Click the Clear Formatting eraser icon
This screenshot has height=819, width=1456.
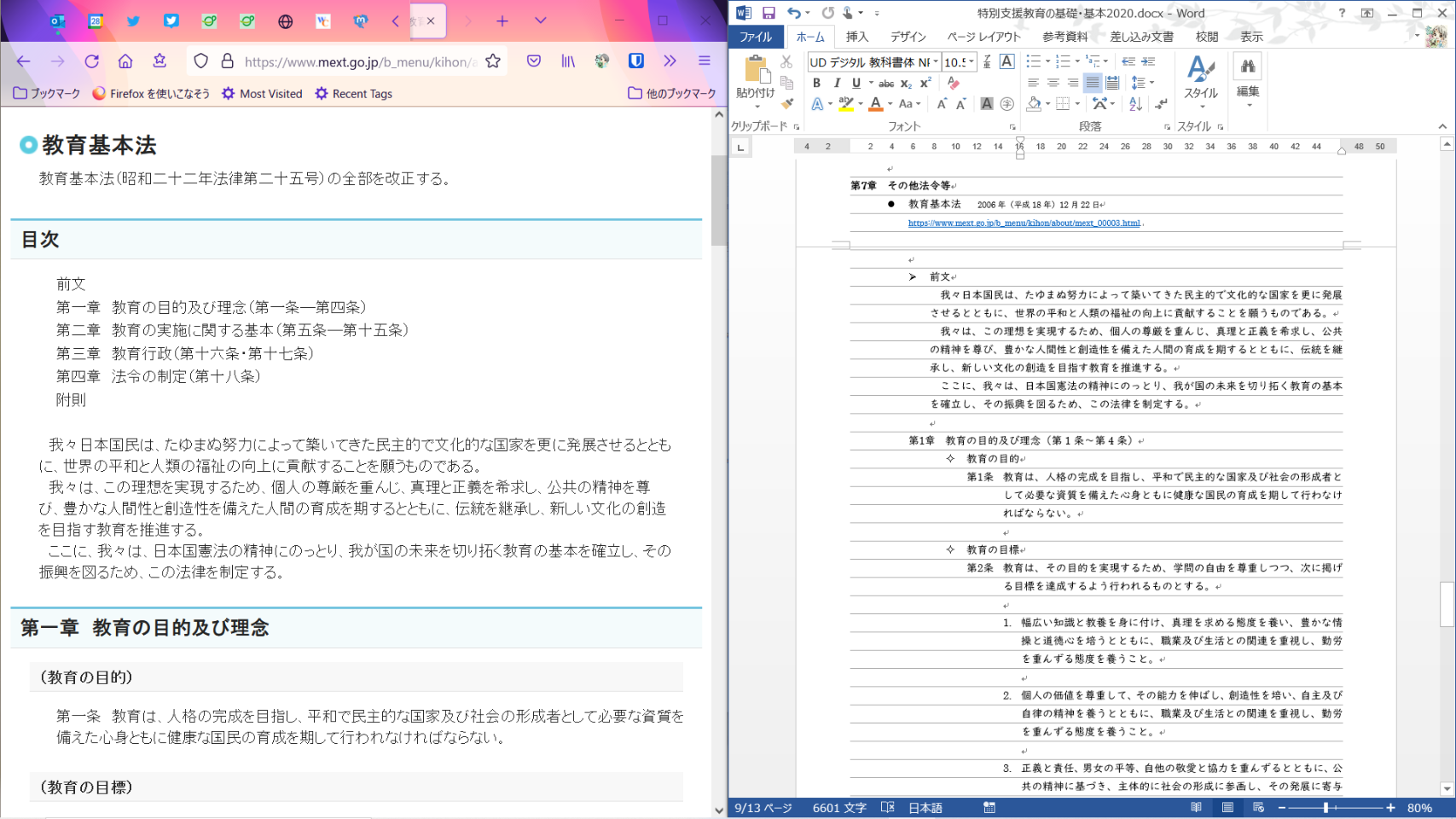(x=953, y=84)
